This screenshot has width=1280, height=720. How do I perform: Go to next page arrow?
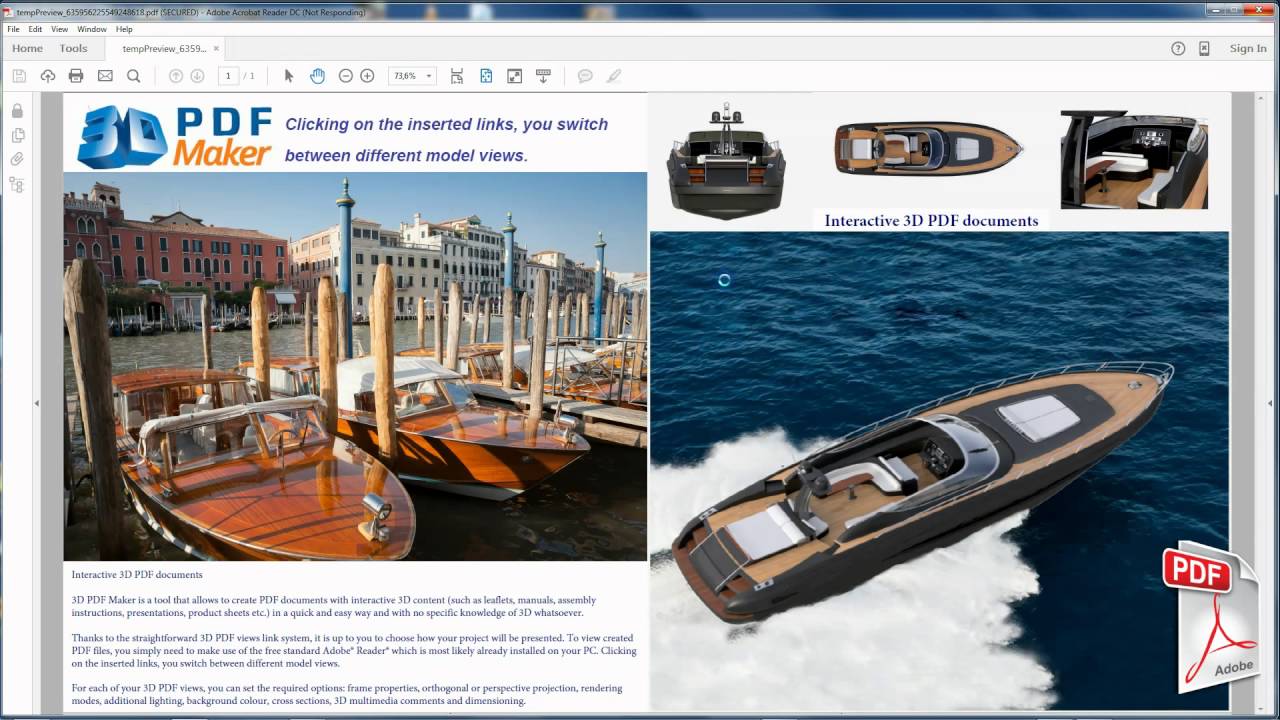point(197,76)
